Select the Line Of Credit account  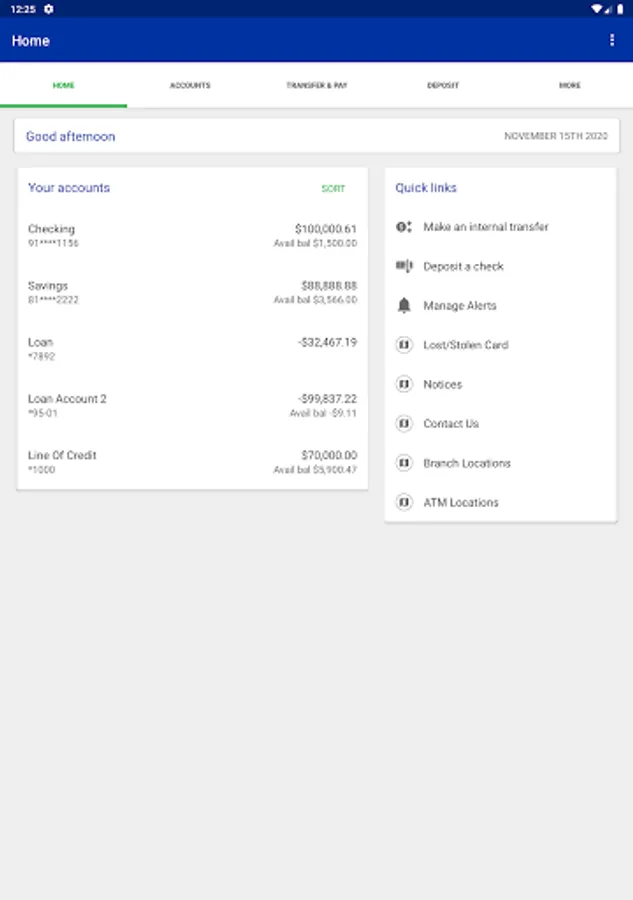coord(192,462)
